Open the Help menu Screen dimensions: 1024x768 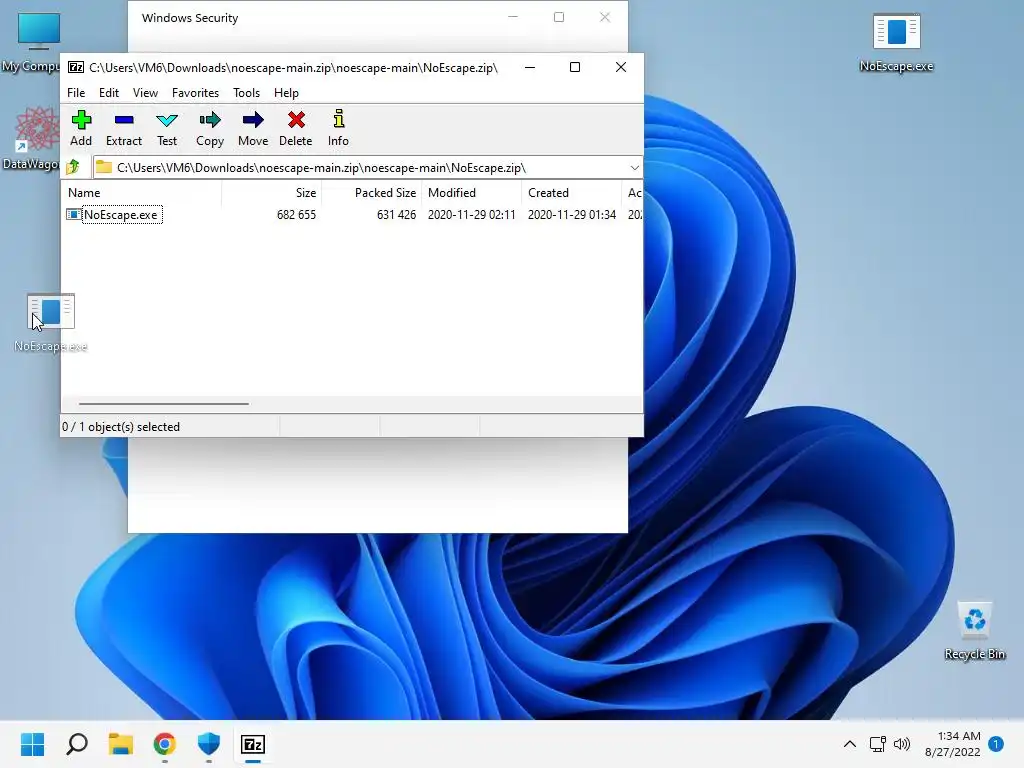(286, 93)
